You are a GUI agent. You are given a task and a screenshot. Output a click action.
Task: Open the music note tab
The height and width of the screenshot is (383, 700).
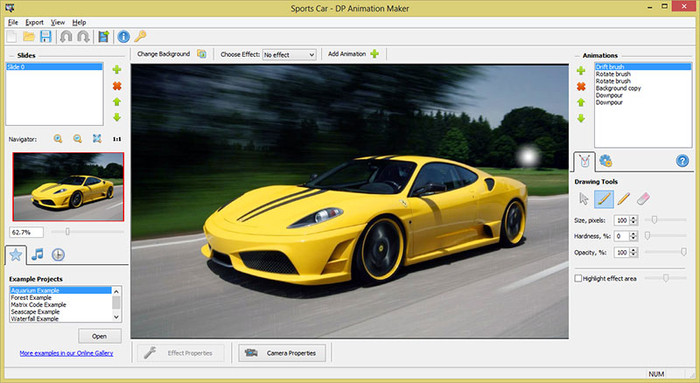click(37, 254)
